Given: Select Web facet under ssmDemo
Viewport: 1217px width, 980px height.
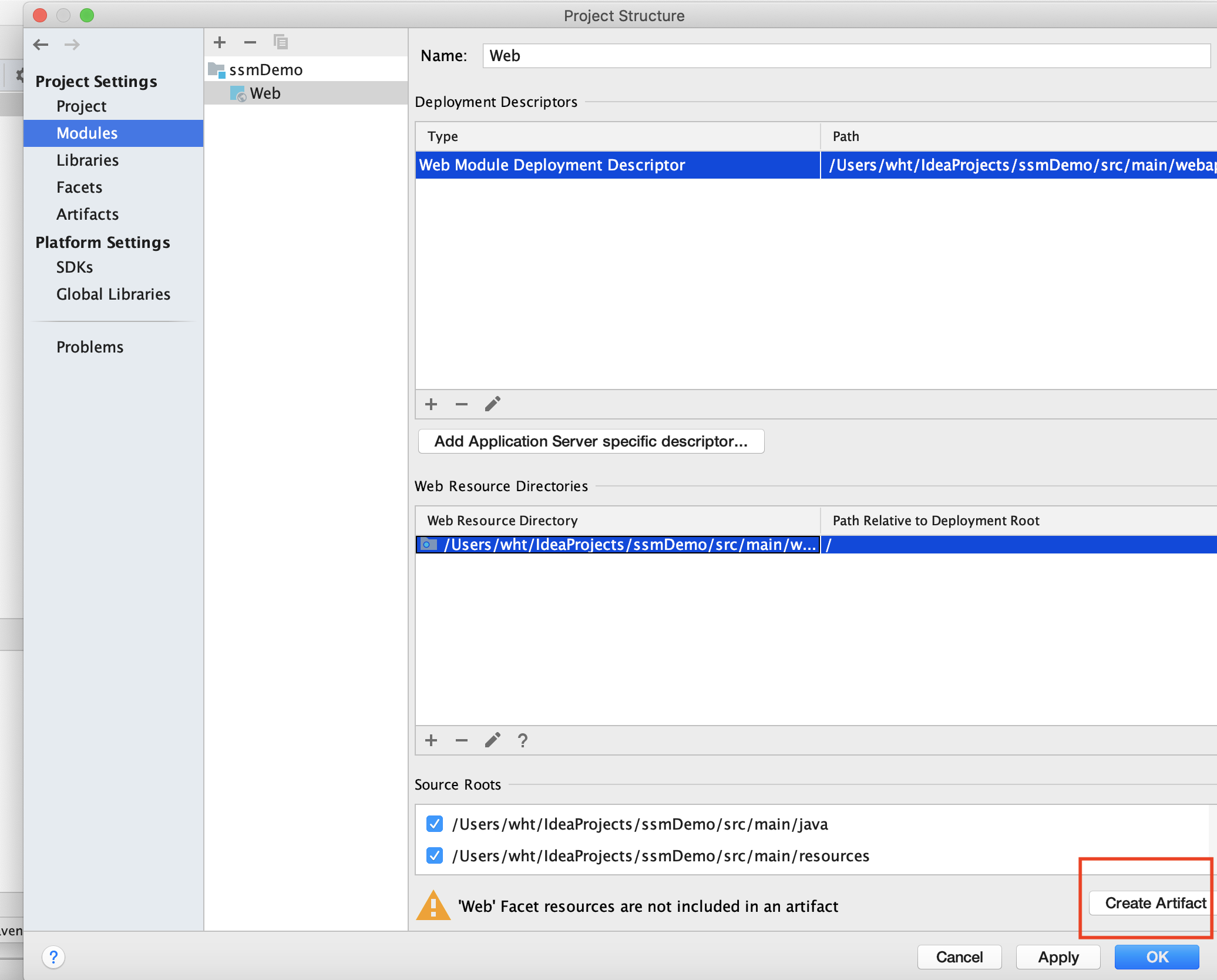Looking at the screenshot, I should click(x=265, y=93).
